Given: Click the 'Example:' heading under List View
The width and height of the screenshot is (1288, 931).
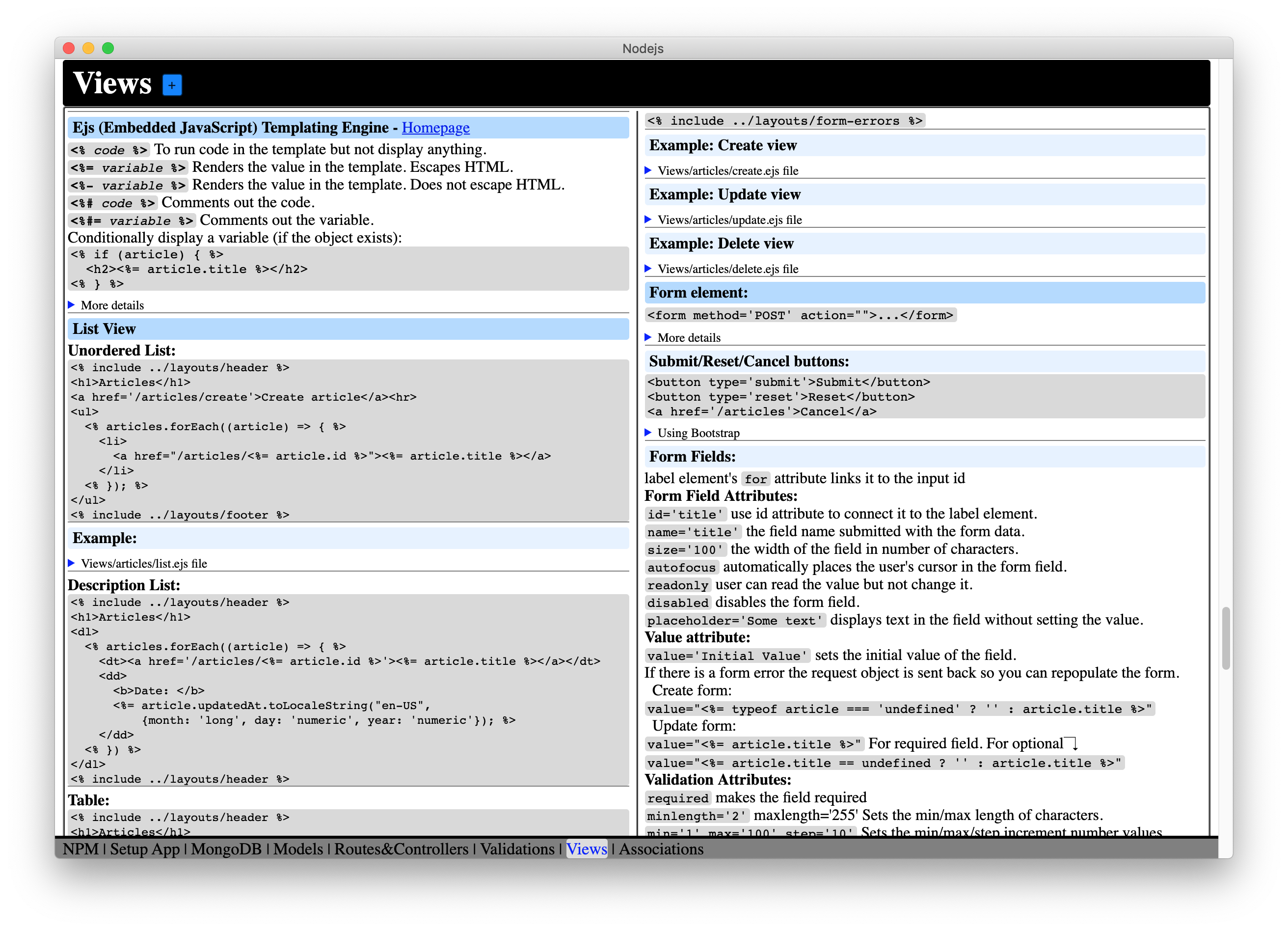Looking at the screenshot, I should (348, 538).
